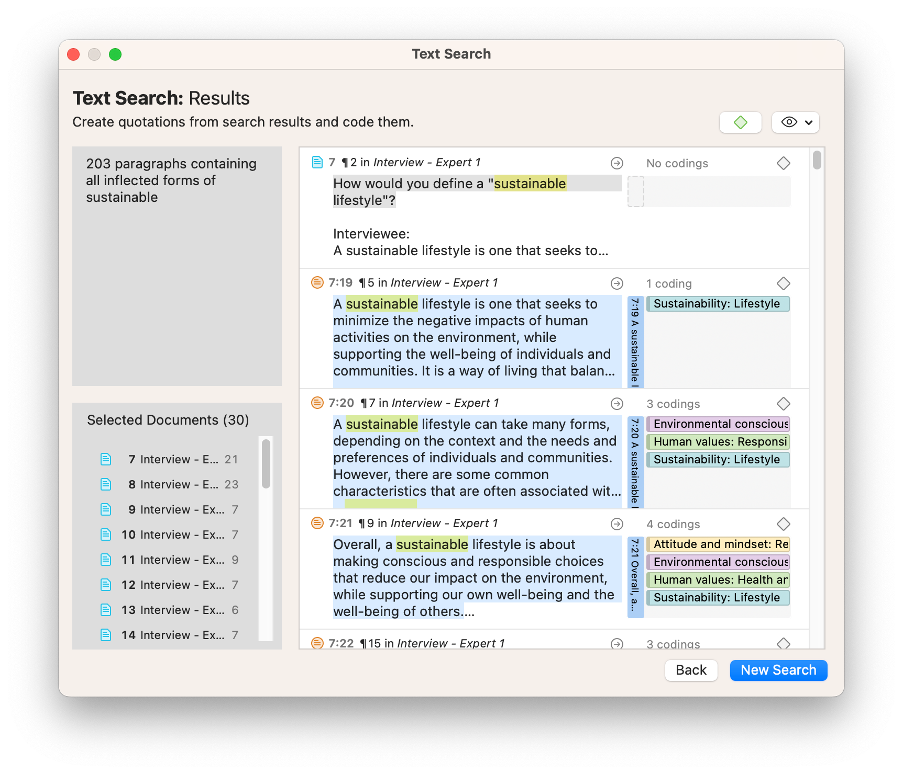The width and height of the screenshot is (904, 774).
Task: Click the results list vertical scrollbar
Action: tap(817, 161)
